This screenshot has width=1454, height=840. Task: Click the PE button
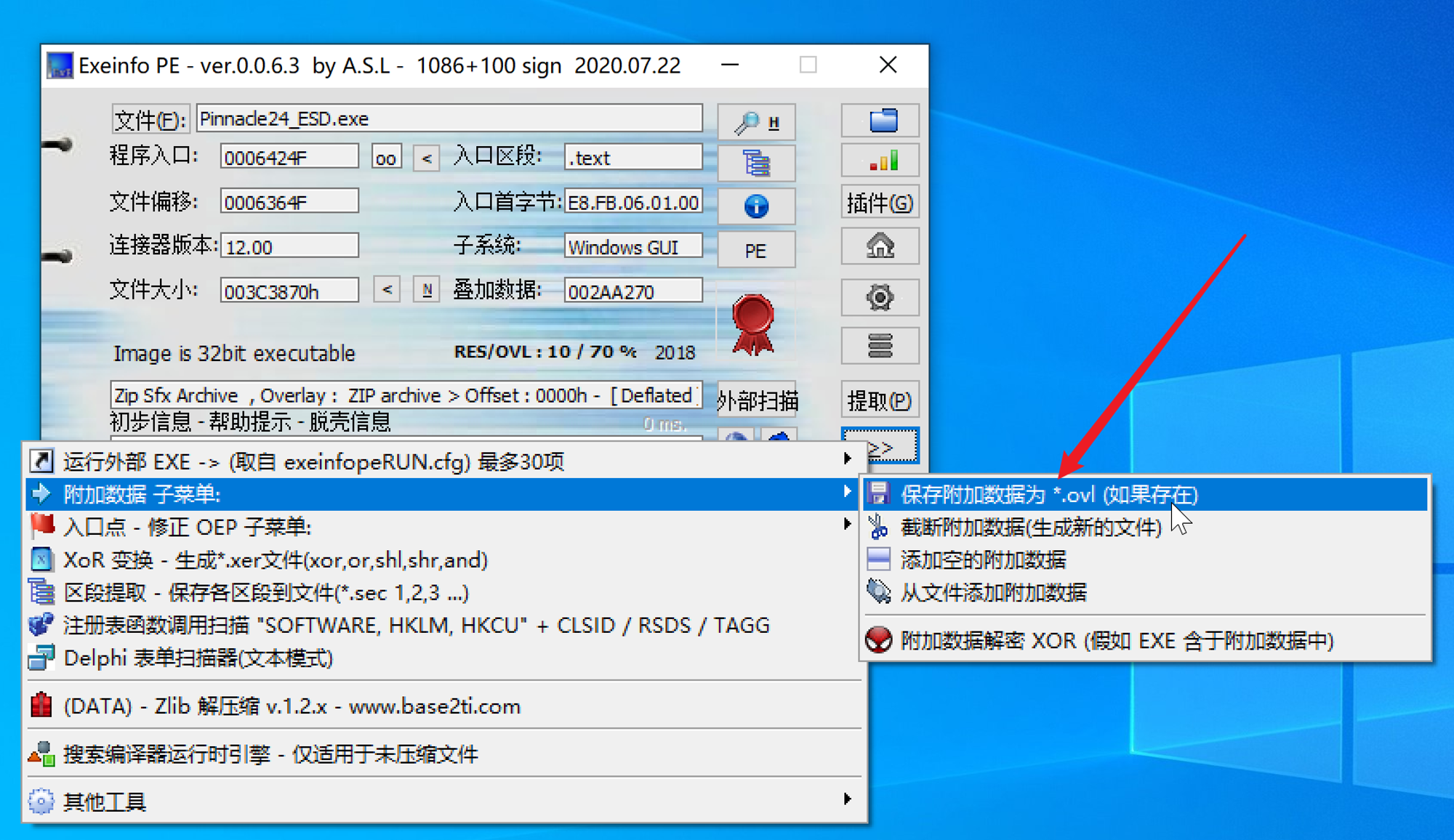[x=756, y=251]
